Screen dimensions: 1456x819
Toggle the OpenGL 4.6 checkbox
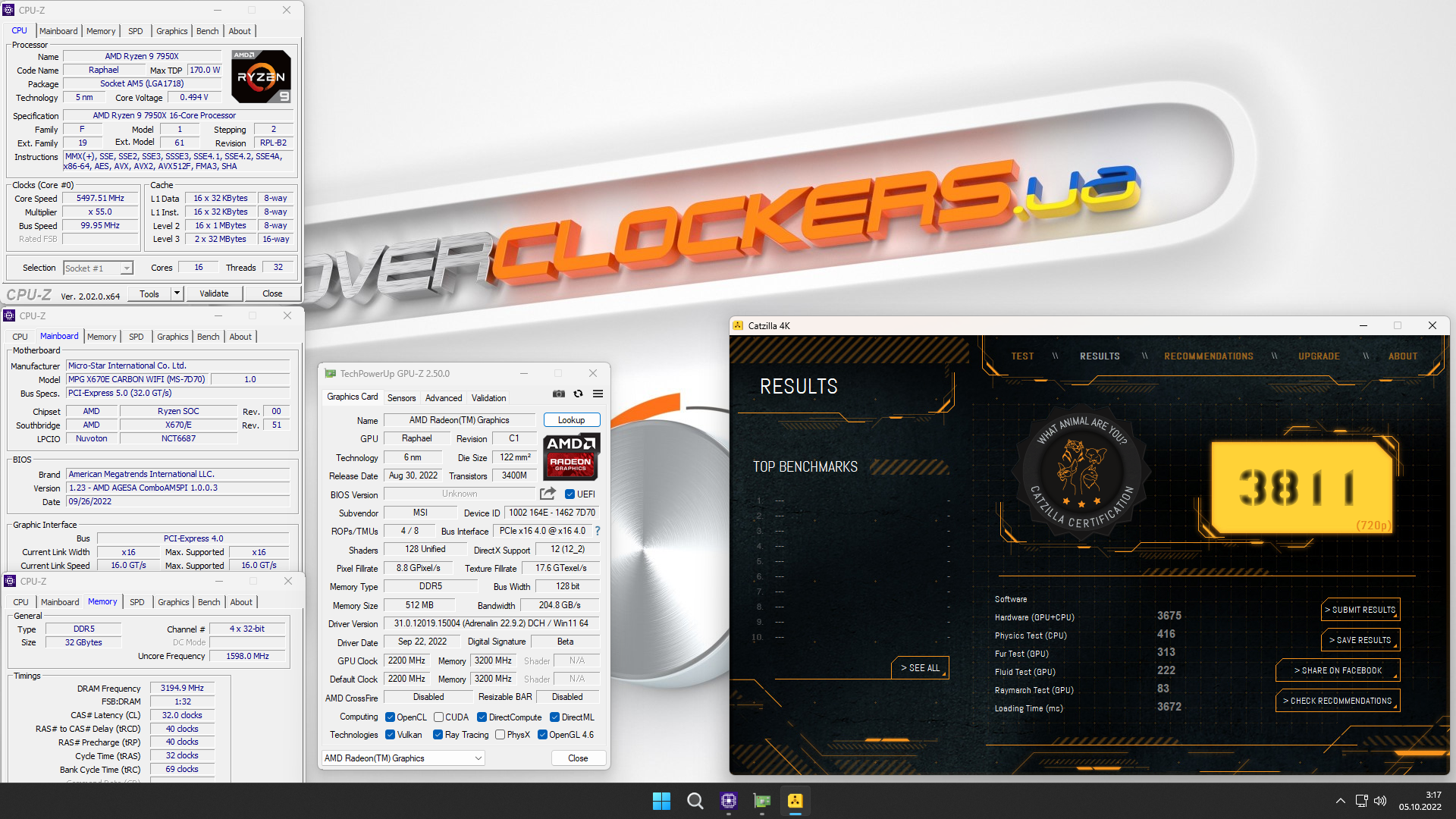tap(542, 735)
